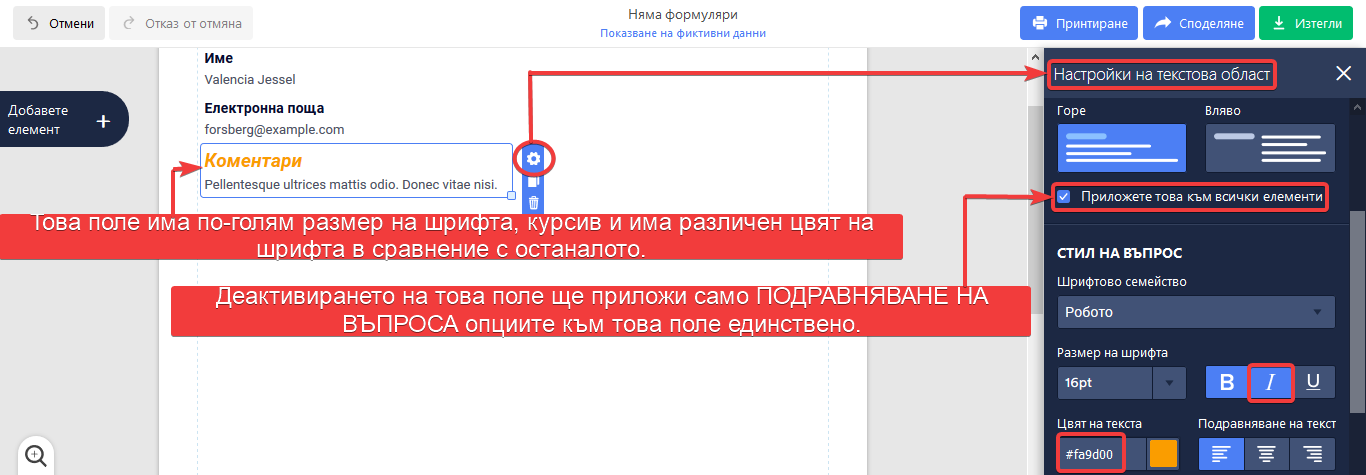
Task: Toggle underline text formatting
Action: (1313, 382)
